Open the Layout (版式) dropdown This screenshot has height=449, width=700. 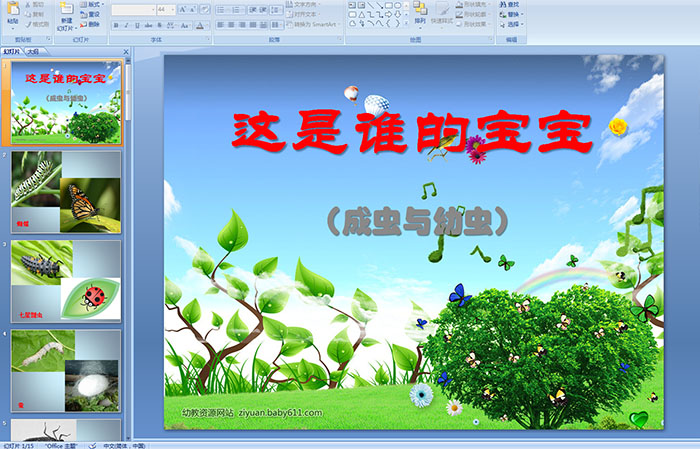coord(92,4)
